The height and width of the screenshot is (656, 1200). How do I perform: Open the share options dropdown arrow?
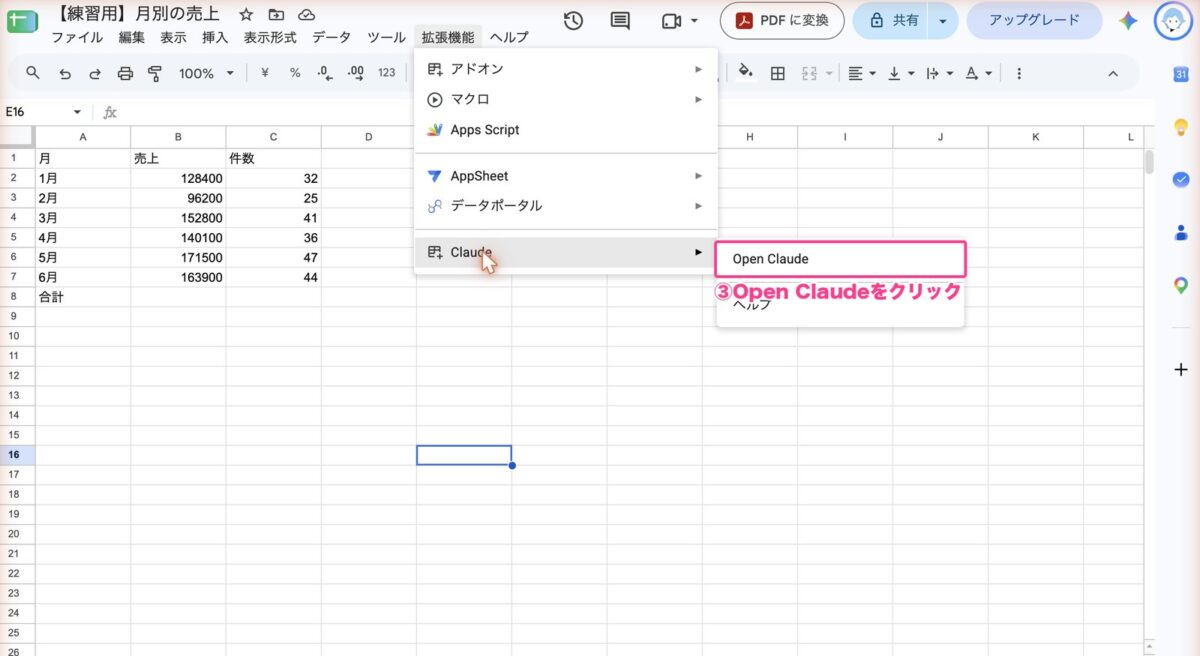[x=943, y=20]
